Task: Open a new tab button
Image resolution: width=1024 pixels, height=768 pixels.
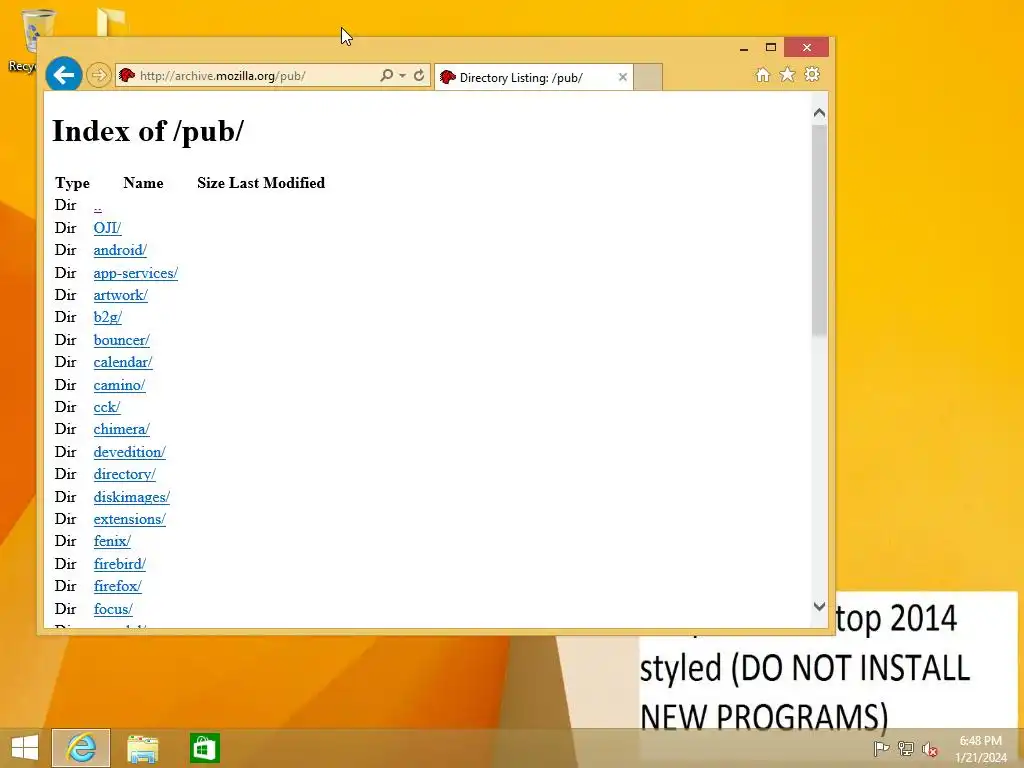Action: click(x=648, y=77)
